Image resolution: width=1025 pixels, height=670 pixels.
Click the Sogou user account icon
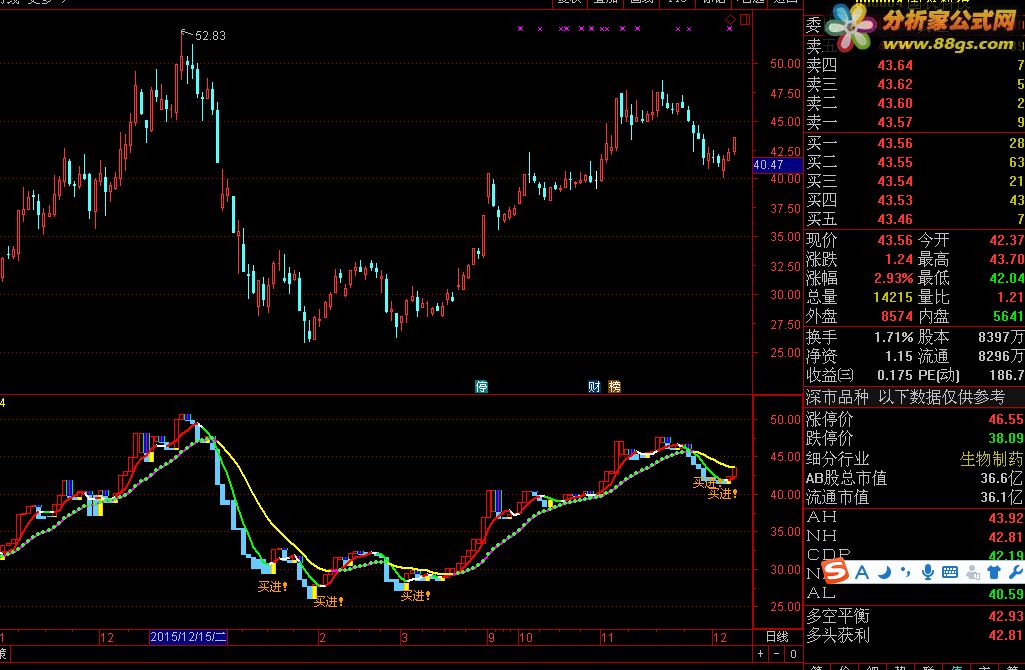973,573
